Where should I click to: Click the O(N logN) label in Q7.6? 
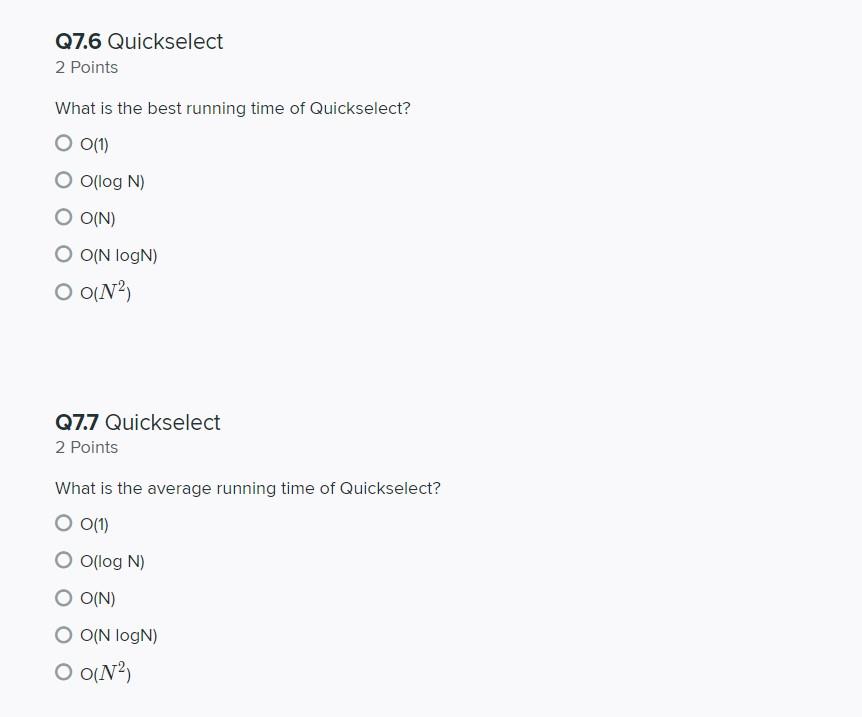[x=119, y=255]
